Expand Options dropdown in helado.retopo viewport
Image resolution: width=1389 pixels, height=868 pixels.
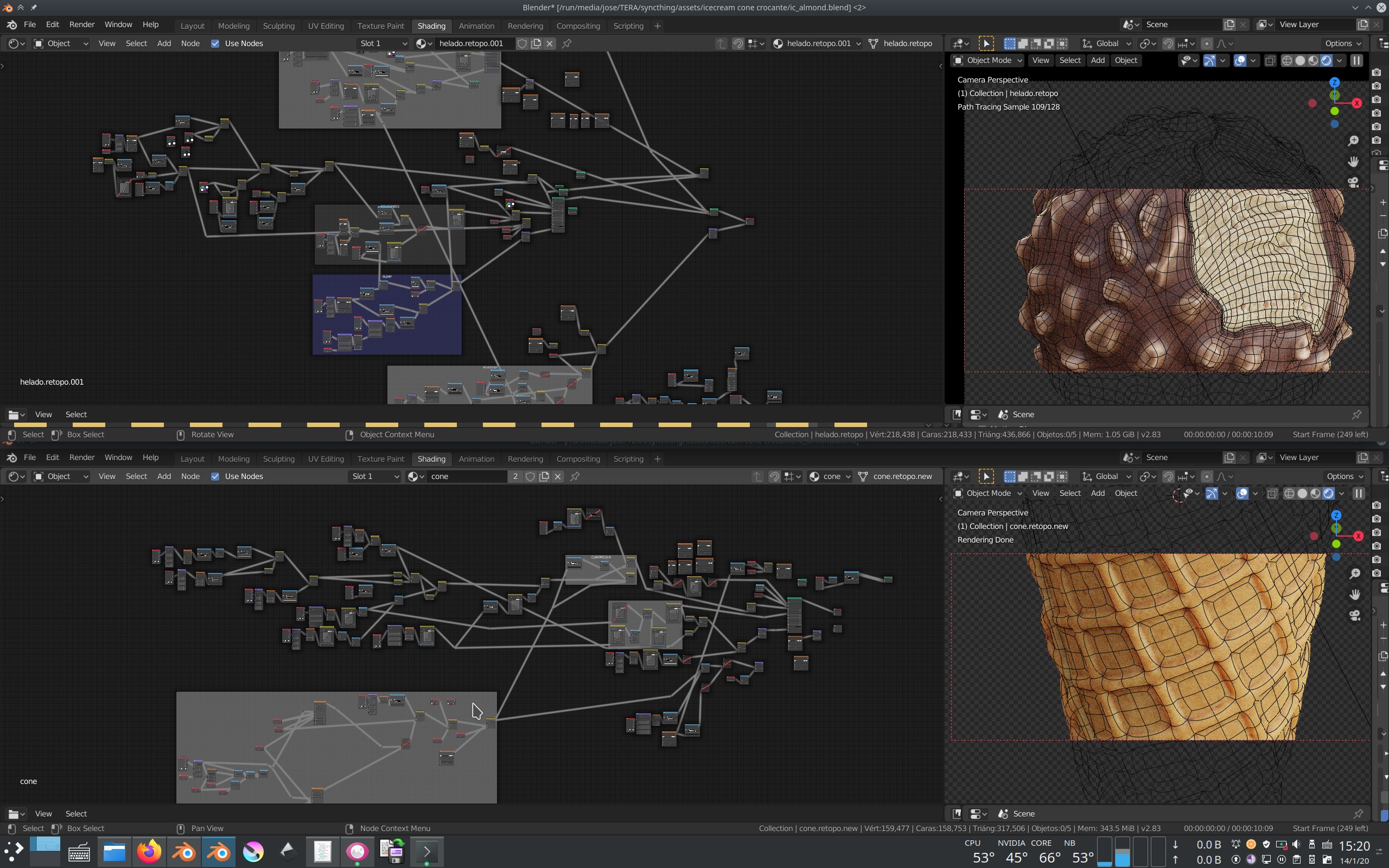pyautogui.click(x=1342, y=43)
